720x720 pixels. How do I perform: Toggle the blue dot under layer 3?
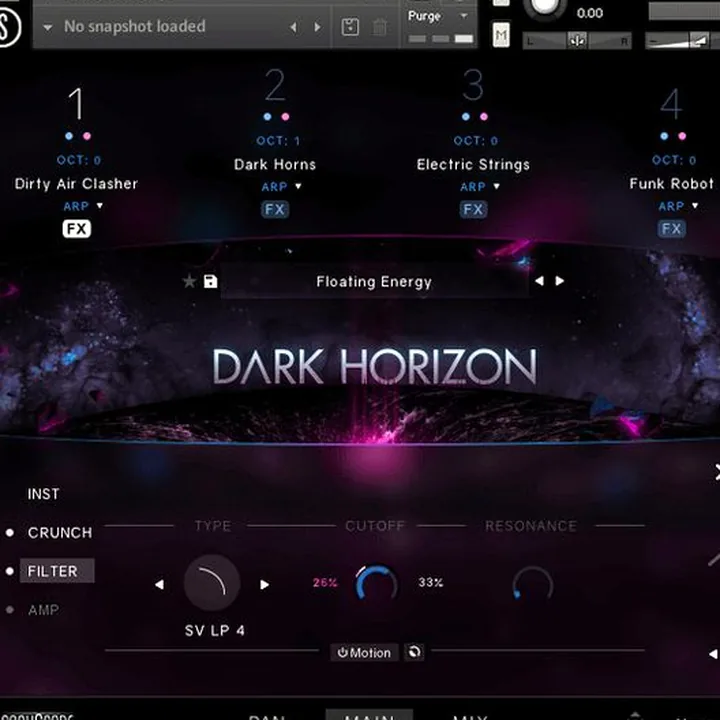click(466, 117)
